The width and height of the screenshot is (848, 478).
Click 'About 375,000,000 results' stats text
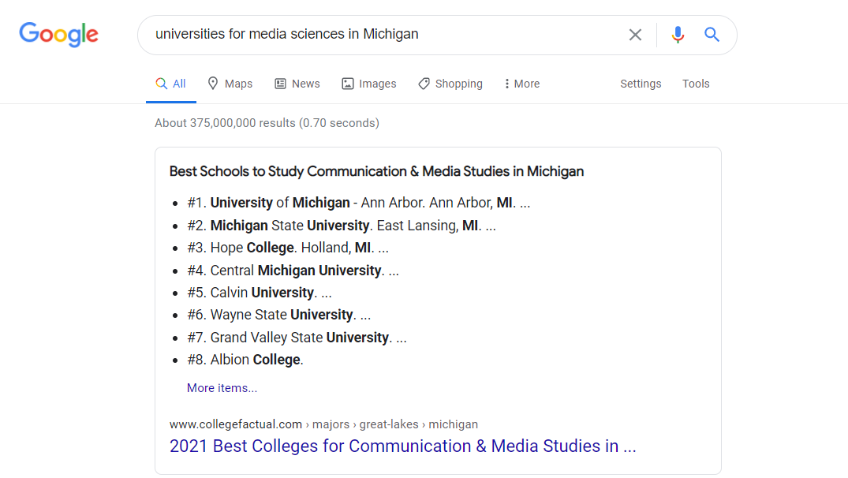pos(267,123)
